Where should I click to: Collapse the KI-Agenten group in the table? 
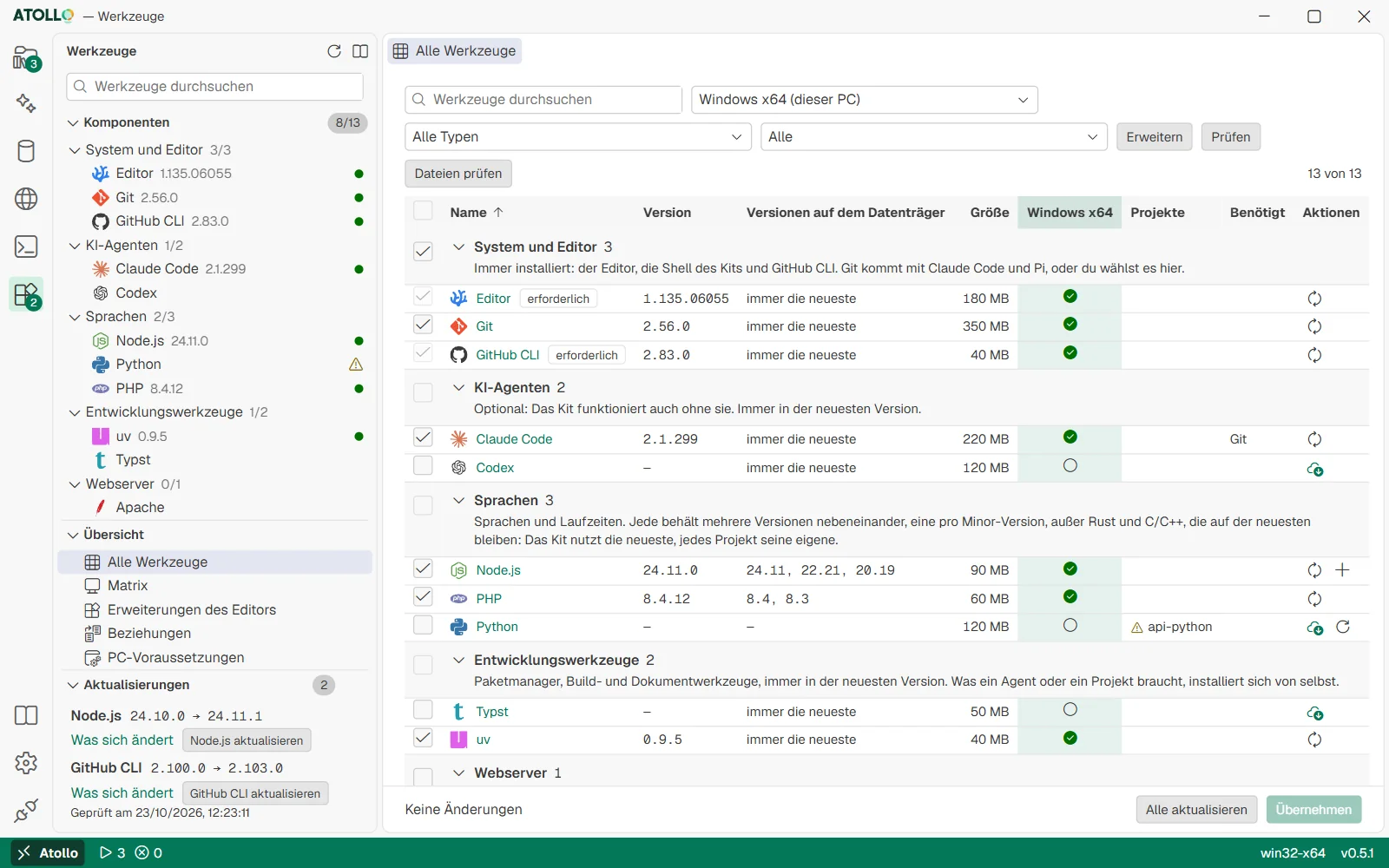pyautogui.click(x=458, y=387)
